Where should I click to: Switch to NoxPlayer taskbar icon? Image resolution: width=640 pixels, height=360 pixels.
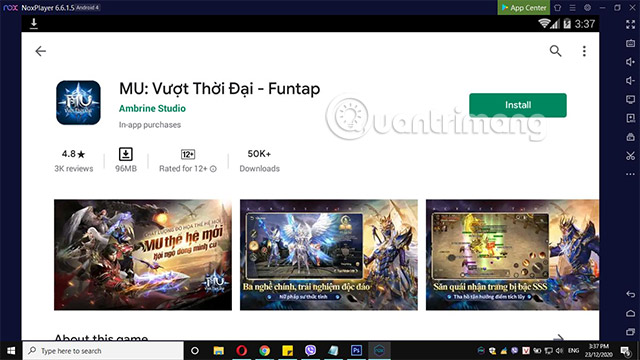pyautogui.click(x=379, y=351)
